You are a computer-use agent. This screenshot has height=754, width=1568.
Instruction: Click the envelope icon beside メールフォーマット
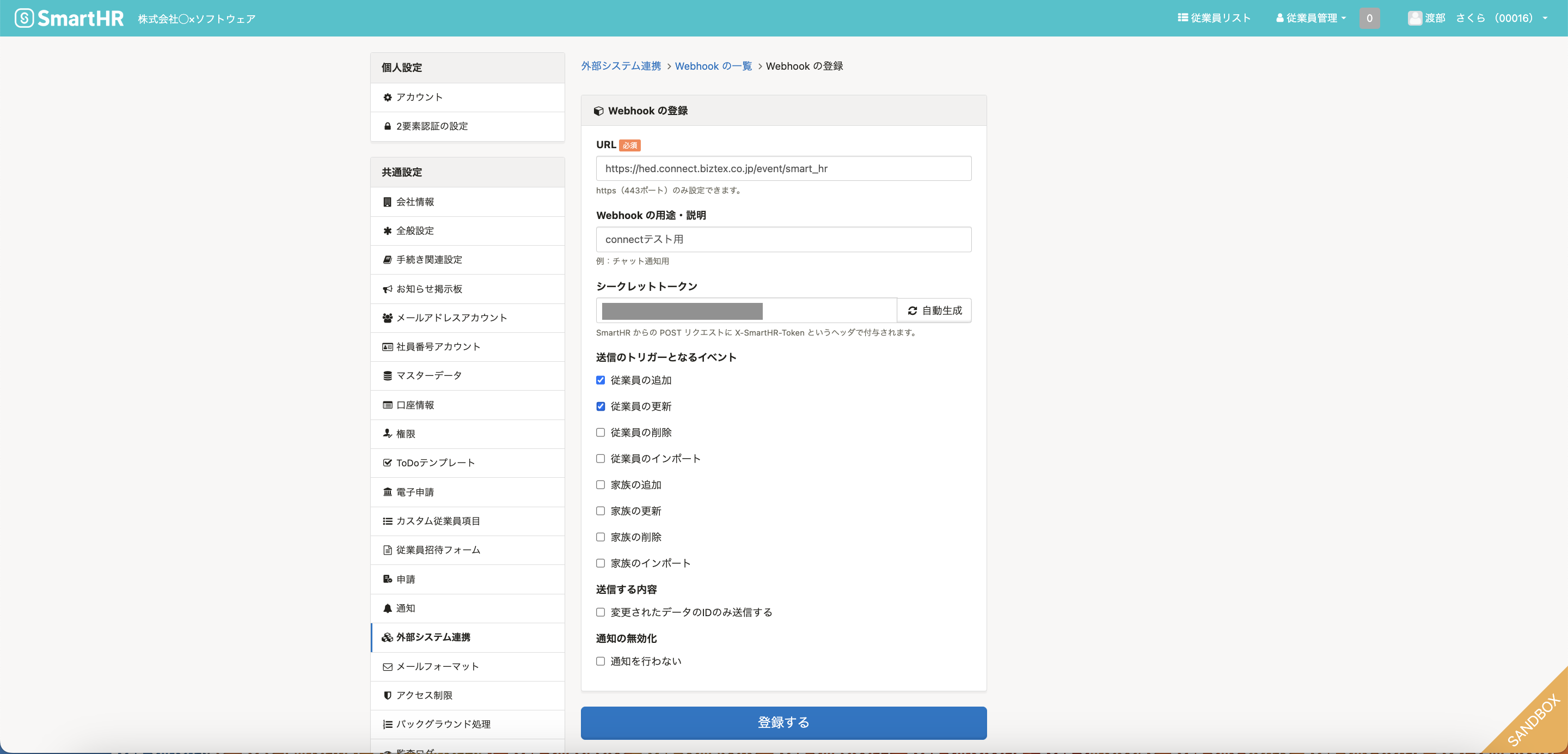pyautogui.click(x=387, y=667)
